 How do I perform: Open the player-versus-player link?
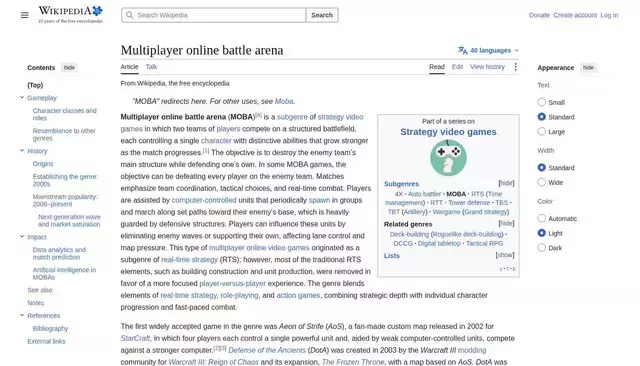tap(232, 283)
